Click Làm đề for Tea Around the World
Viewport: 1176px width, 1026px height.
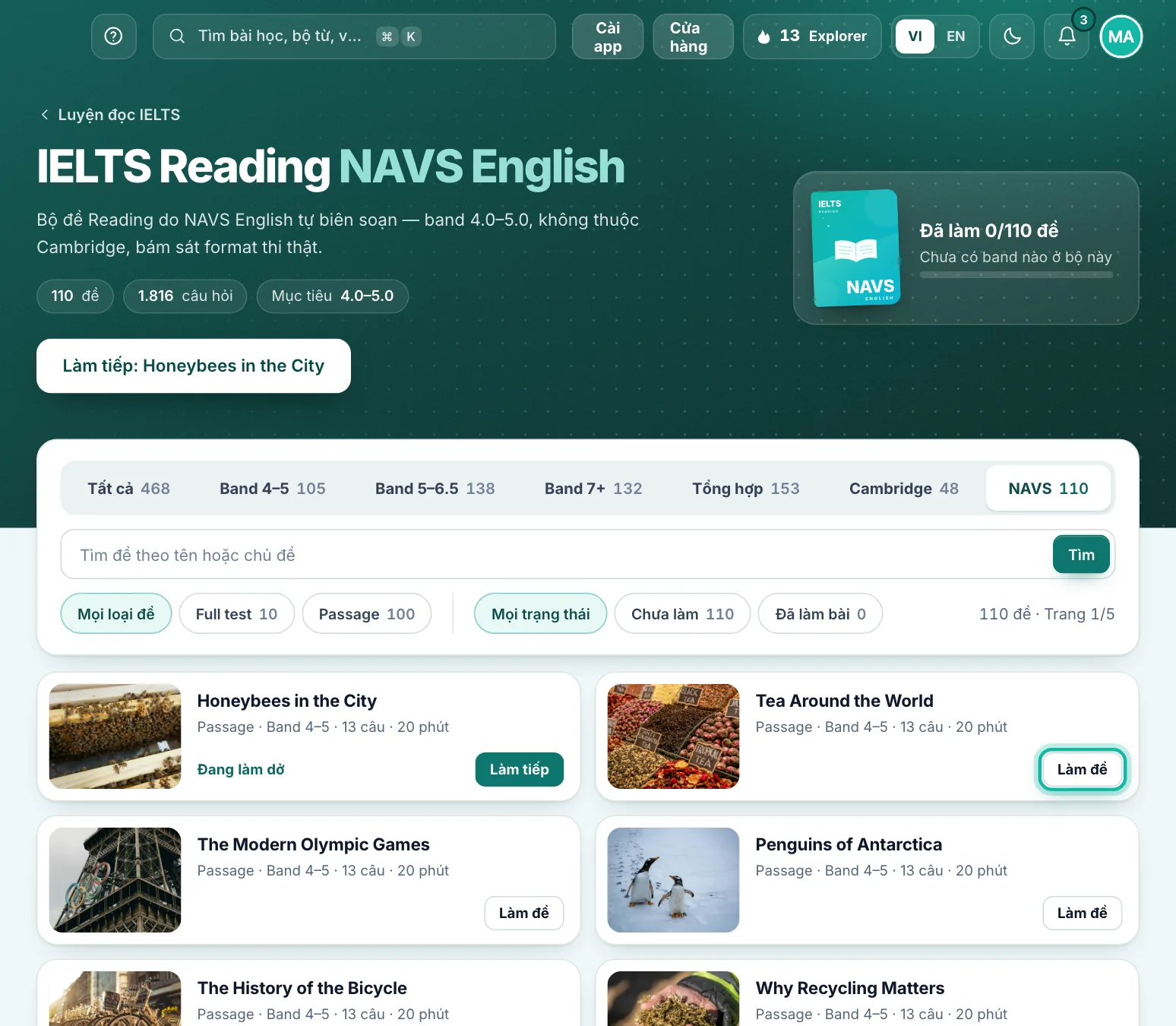(1082, 769)
